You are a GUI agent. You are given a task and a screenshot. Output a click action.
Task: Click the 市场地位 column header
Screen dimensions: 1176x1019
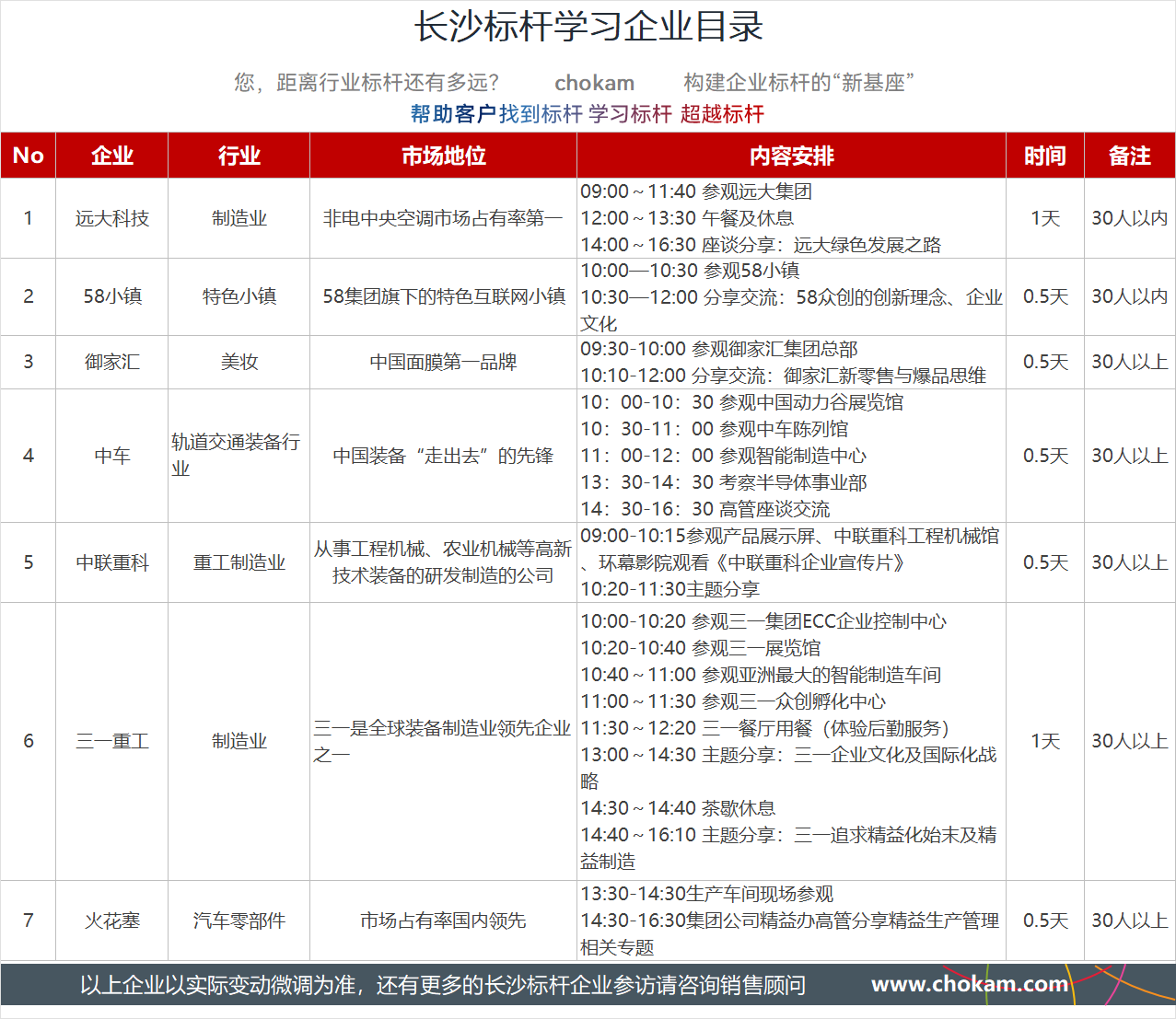click(444, 156)
